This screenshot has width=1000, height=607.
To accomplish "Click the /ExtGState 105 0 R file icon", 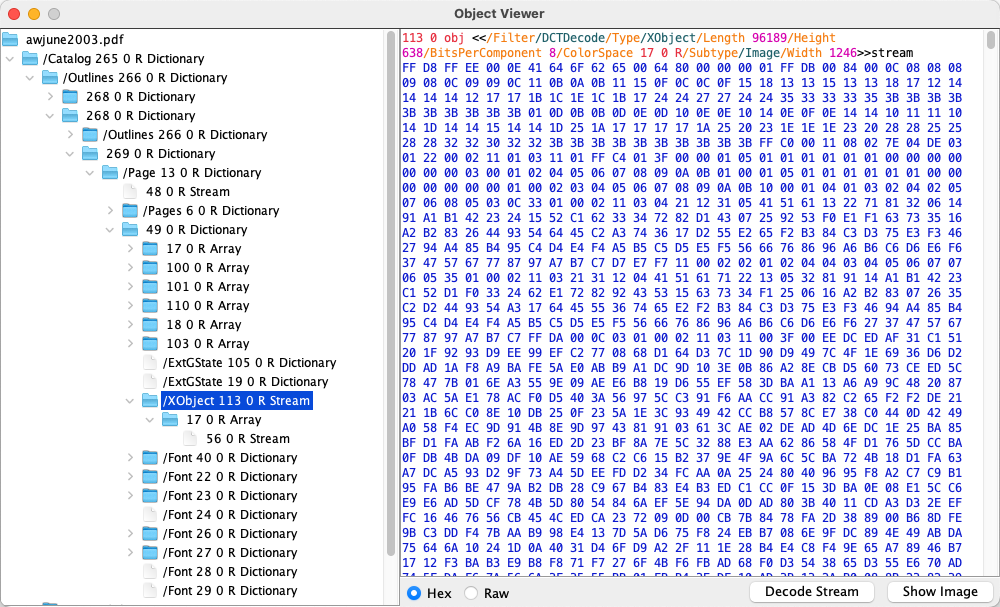I will point(150,363).
